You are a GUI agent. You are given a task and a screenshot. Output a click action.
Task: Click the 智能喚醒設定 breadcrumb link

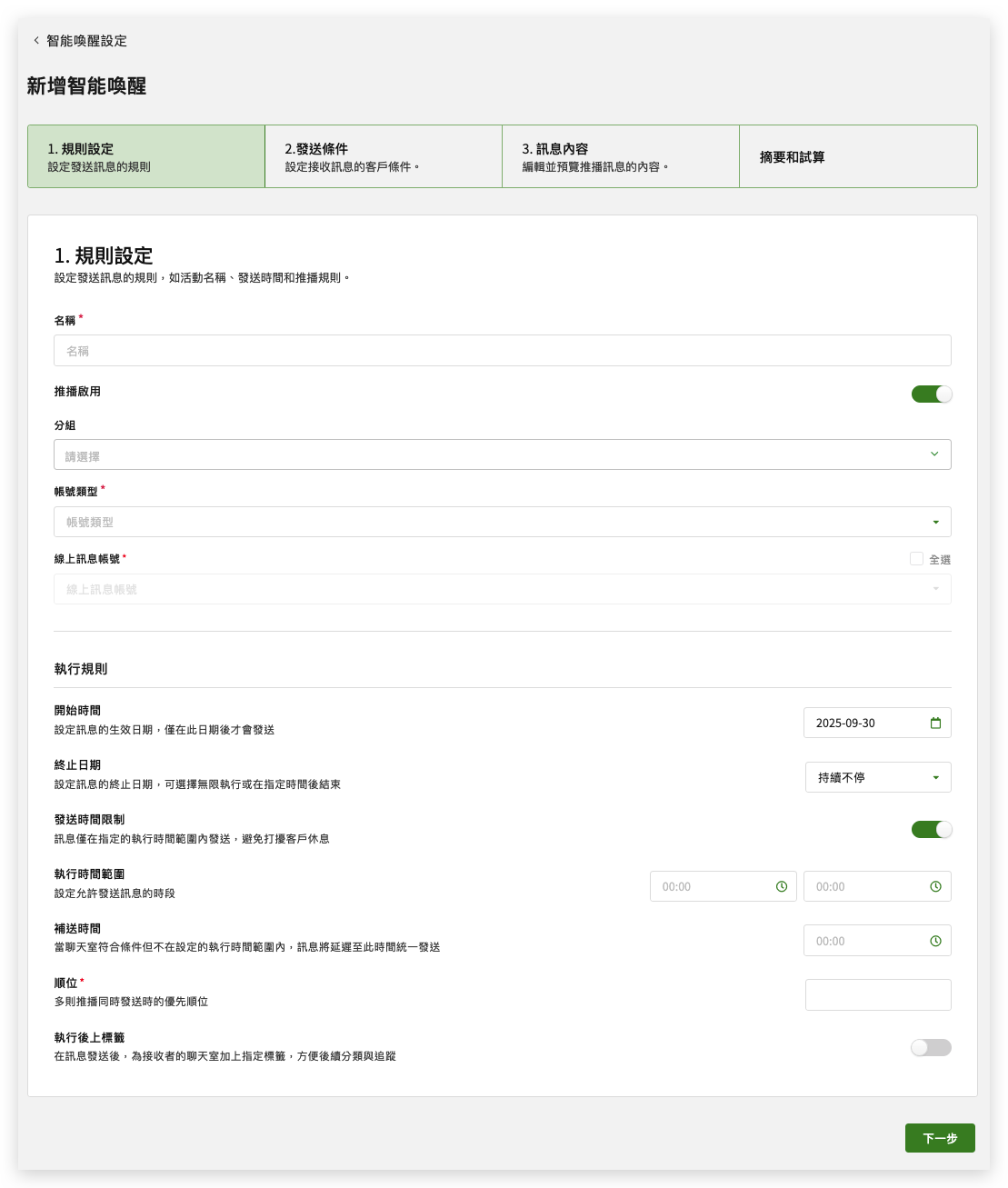(86, 41)
